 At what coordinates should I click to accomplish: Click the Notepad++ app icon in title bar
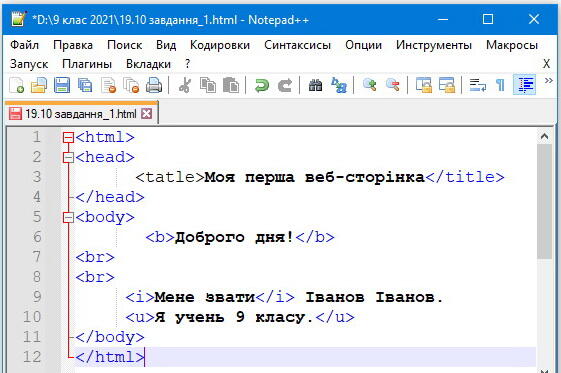tap(18, 19)
